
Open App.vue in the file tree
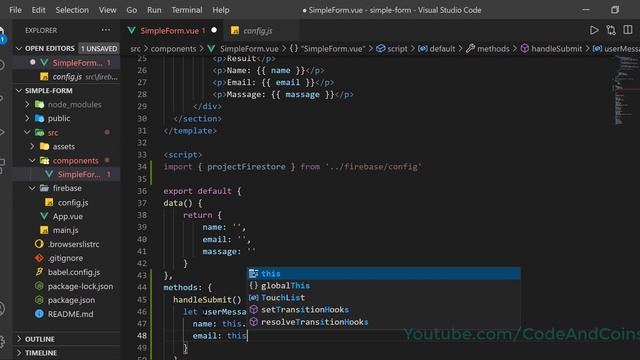click(67, 216)
